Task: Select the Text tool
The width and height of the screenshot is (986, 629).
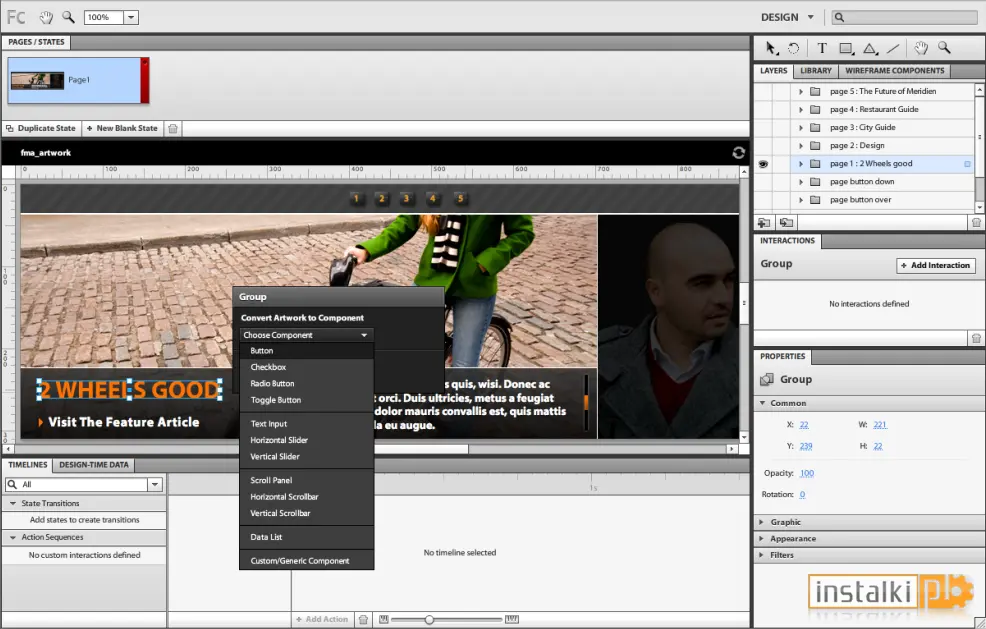Action: tap(822, 48)
